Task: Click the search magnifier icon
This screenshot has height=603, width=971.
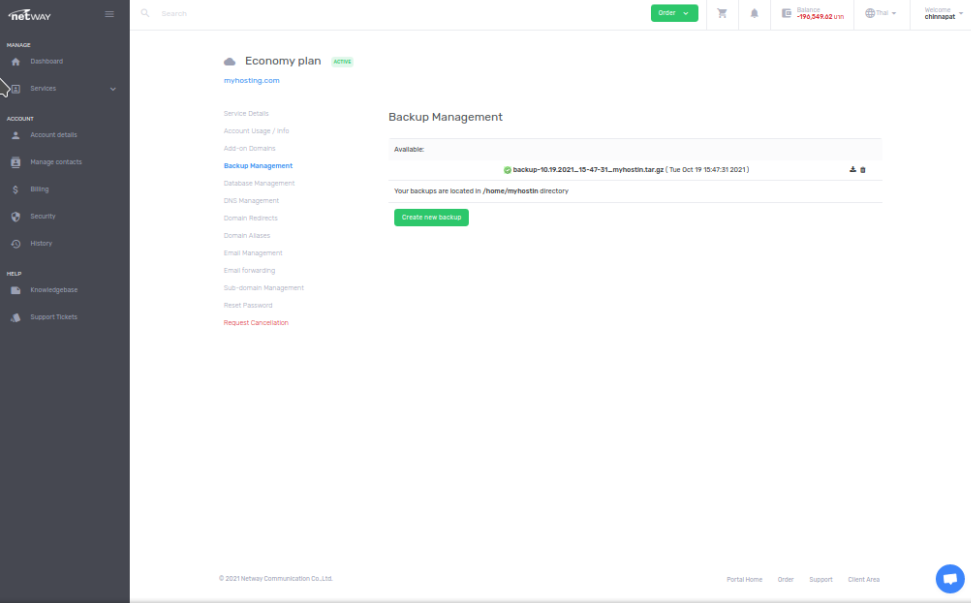Action: [145, 13]
